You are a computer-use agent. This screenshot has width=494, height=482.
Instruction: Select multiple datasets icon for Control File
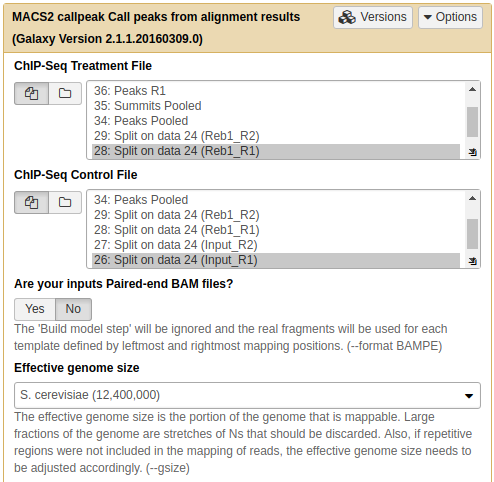[x=31, y=202]
